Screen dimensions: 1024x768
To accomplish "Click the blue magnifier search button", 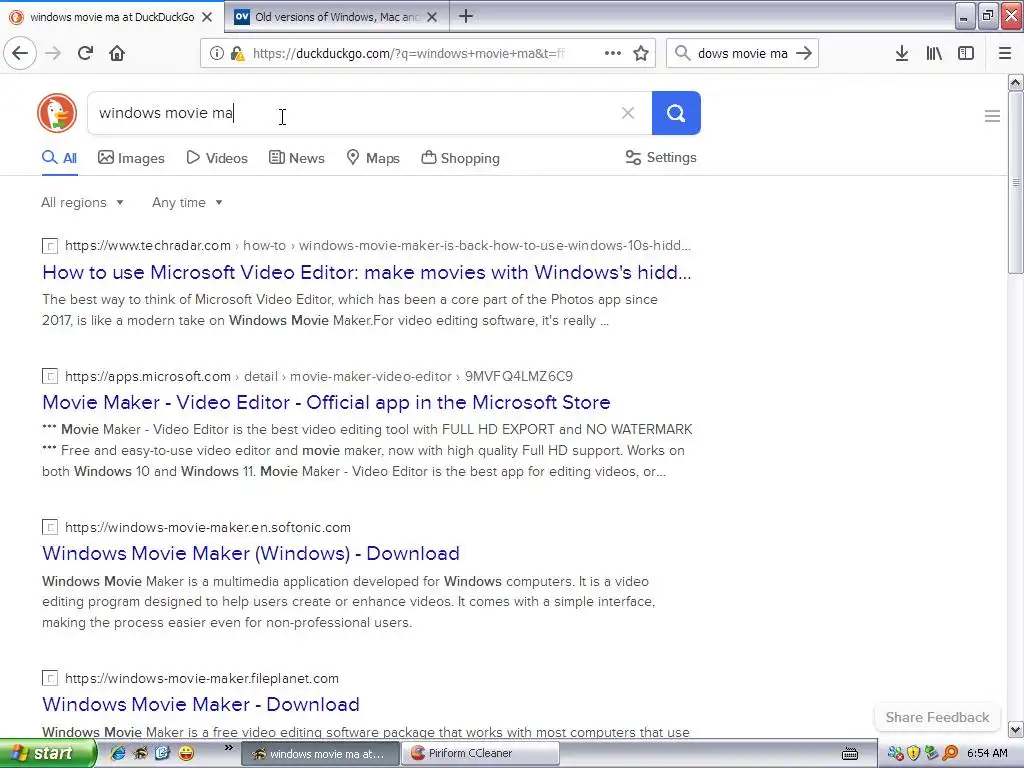I will pyautogui.click(x=676, y=113).
